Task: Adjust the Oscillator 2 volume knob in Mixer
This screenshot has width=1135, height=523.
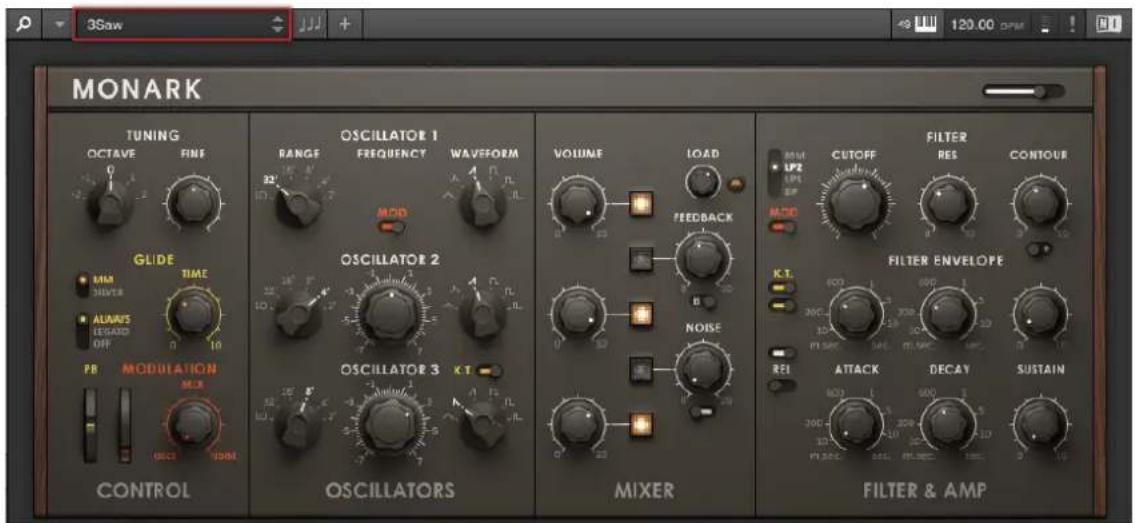Action: click(578, 315)
